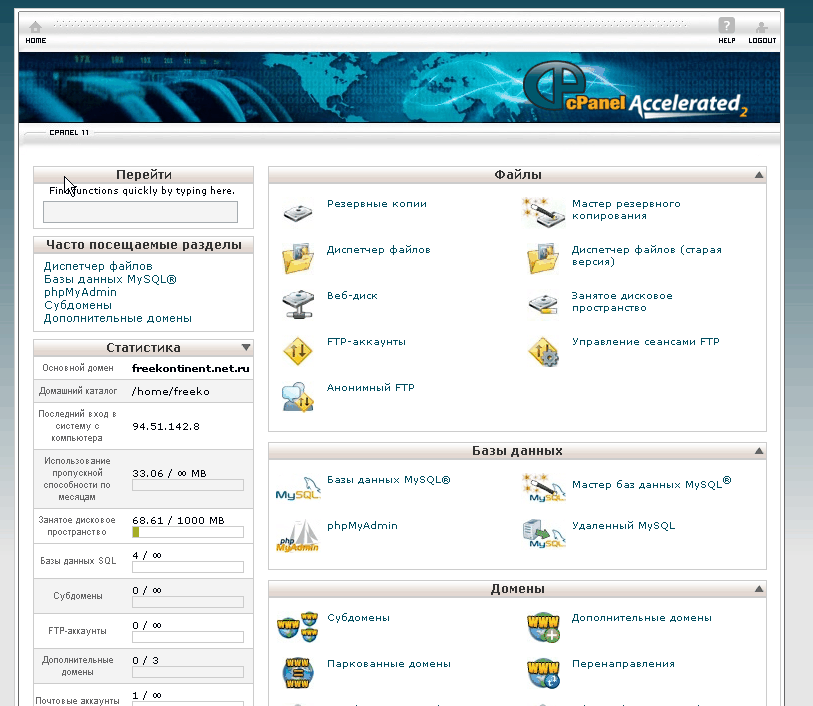This screenshot has height=706, width=813.
Task: Collapse the Файлы section arrow
Action: (759, 175)
